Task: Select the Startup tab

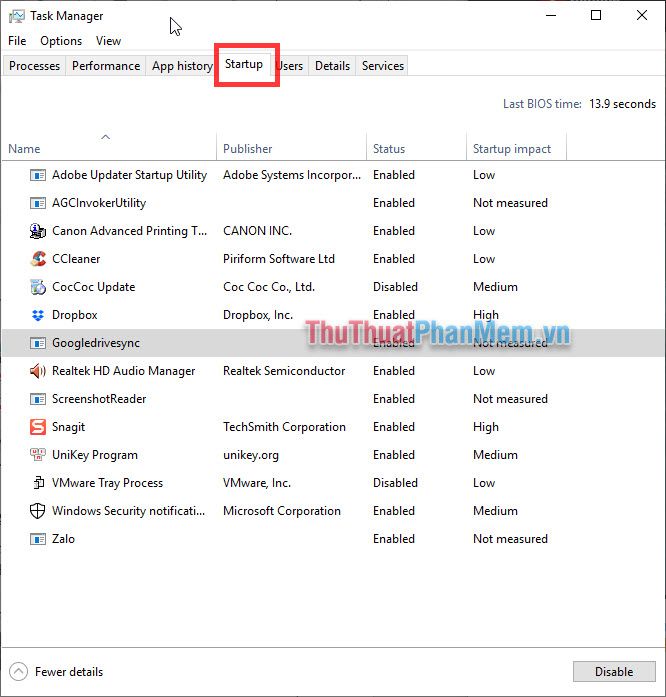Action: (244, 64)
